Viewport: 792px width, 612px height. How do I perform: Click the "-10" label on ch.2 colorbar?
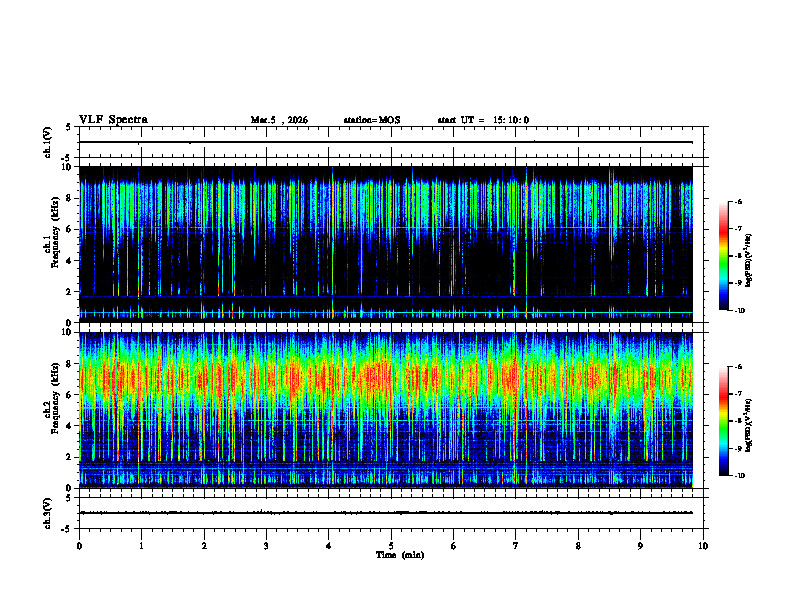(740, 476)
